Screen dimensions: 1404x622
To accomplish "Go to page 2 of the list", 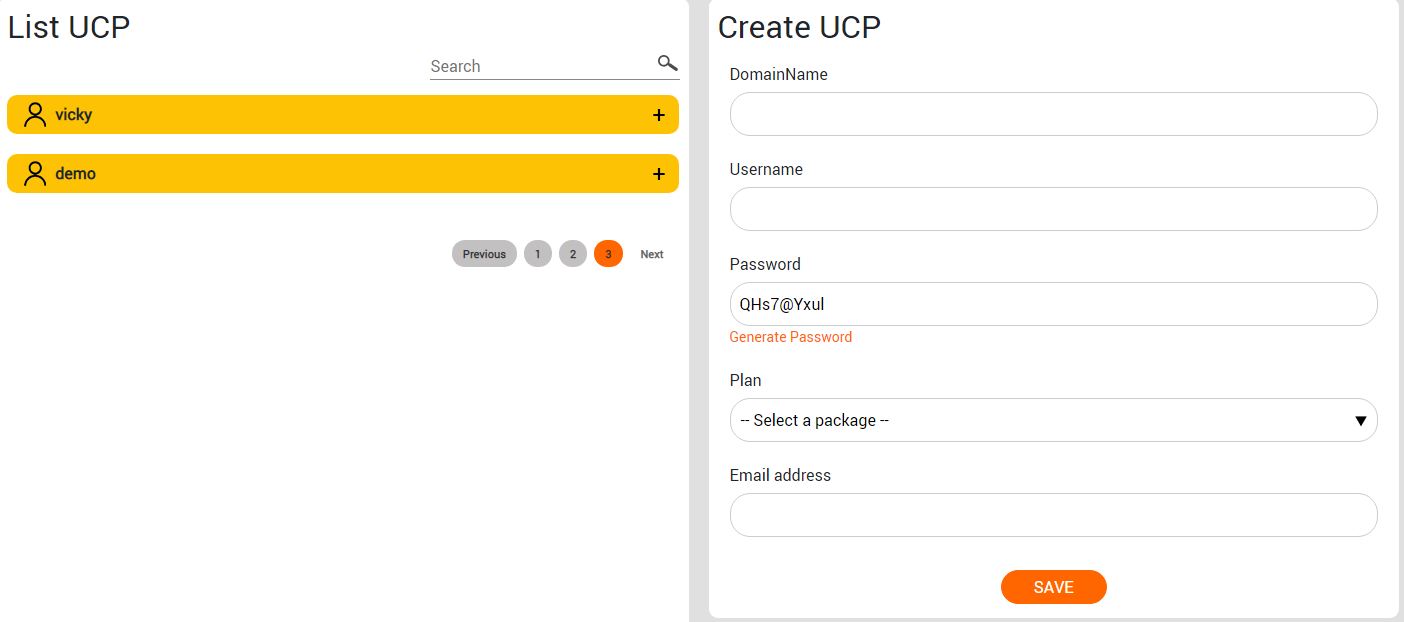I will pos(573,254).
